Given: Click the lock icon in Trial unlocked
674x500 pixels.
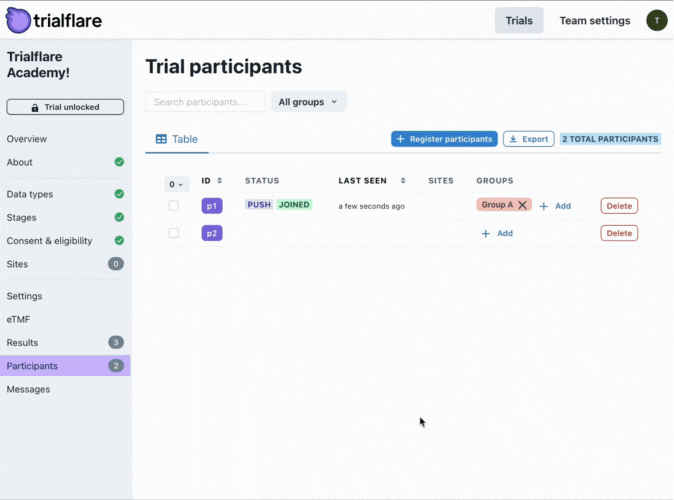Looking at the screenshot, I should pyautogui.click(x=35, y=107).
